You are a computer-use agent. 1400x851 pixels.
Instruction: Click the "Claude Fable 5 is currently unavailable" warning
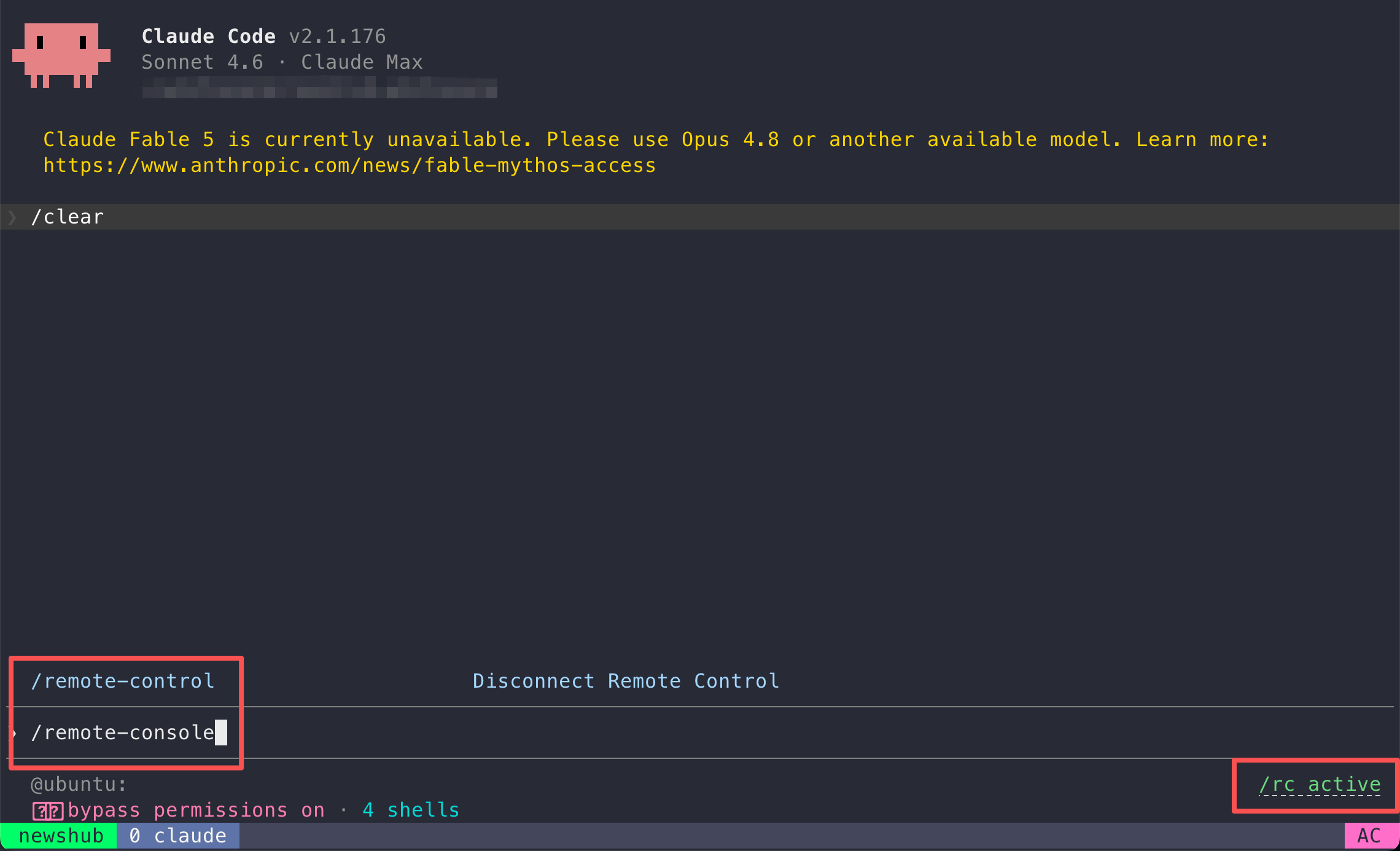656,152
